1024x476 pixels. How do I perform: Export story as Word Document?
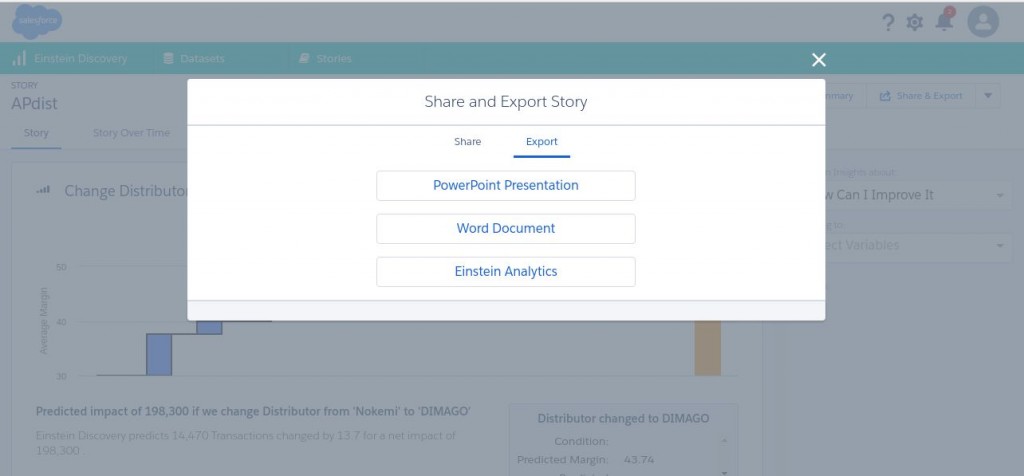point(505,228)
